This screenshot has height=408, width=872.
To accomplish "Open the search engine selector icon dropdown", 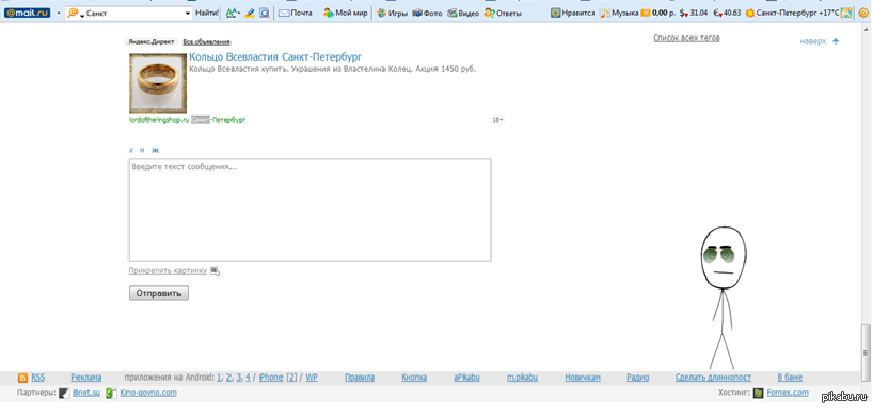I will 75,13.
